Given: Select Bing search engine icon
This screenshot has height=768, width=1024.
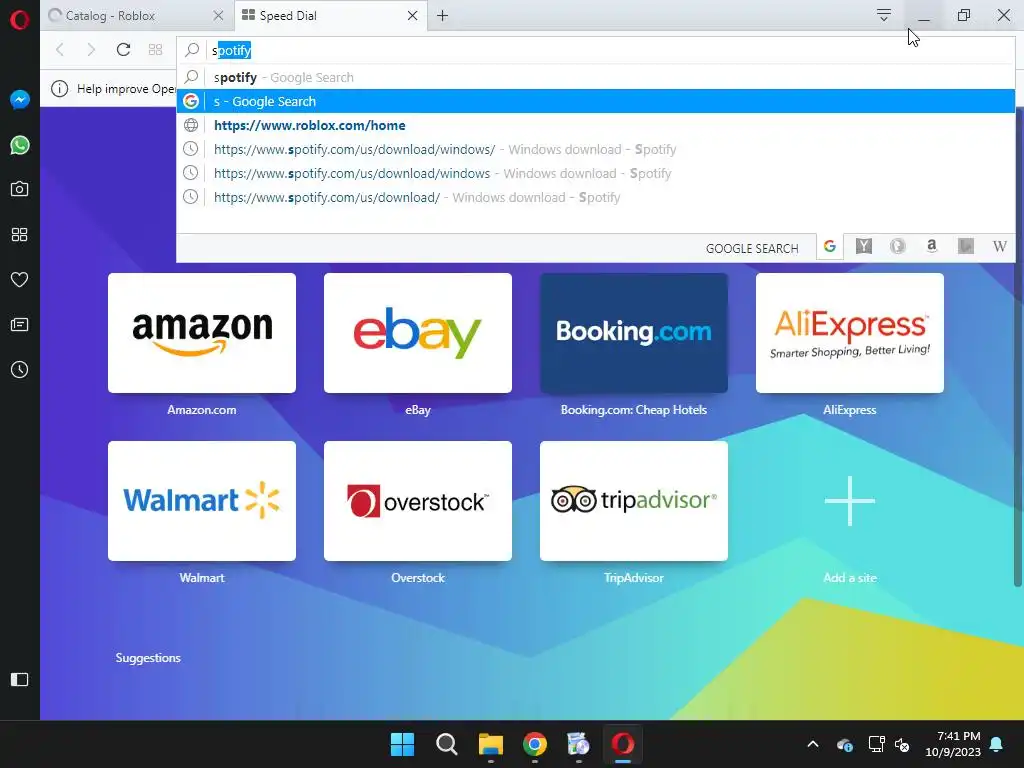Looking at the screenshot, I should pyautogui.click(x=966, y=247).
